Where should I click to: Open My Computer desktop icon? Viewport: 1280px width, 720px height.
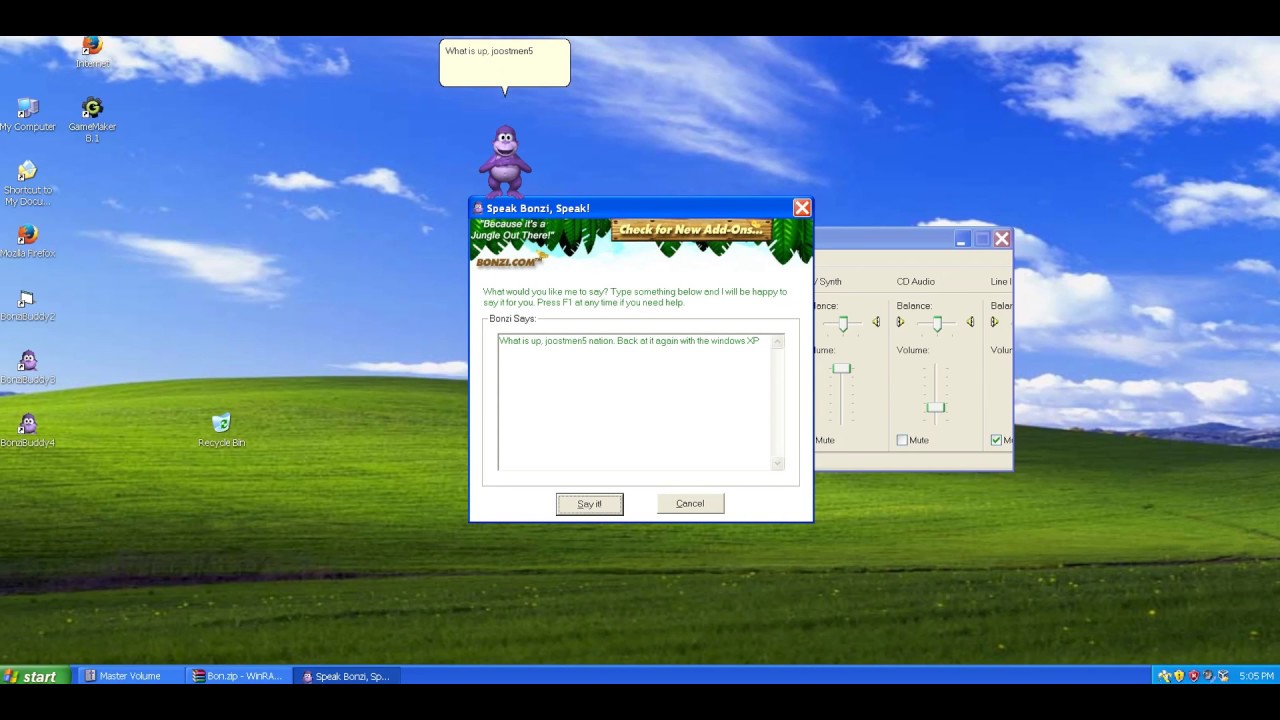(x=28, y=114)
